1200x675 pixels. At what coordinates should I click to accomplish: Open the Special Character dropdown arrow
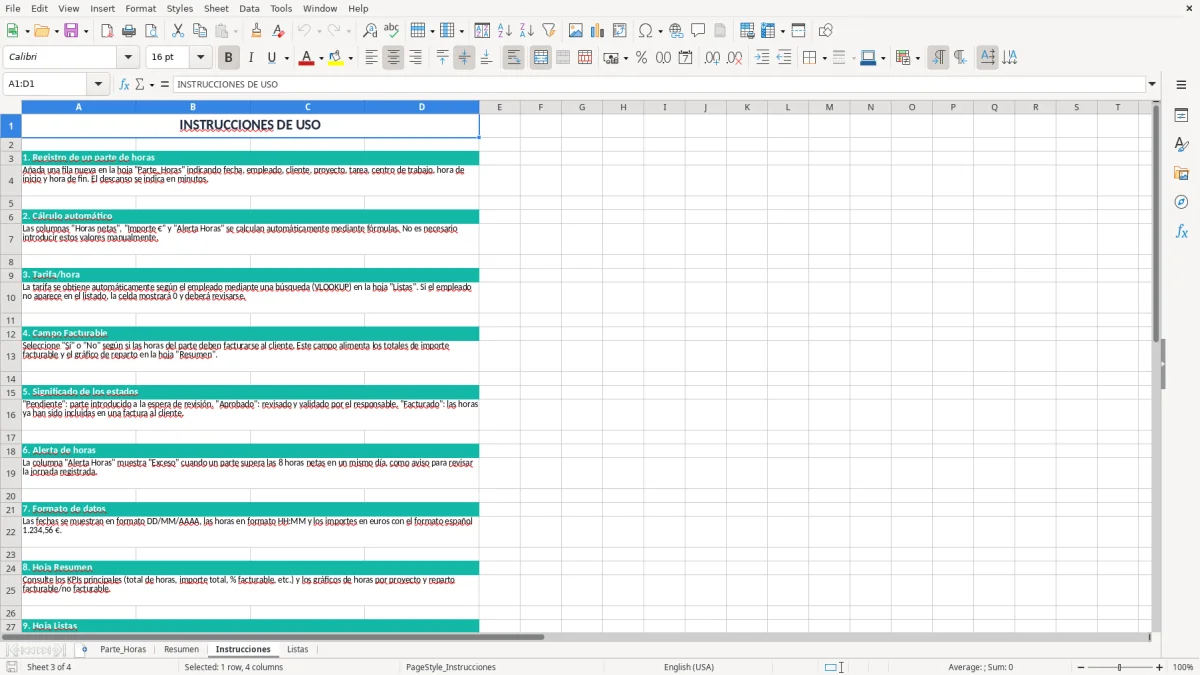click(660, 31)
